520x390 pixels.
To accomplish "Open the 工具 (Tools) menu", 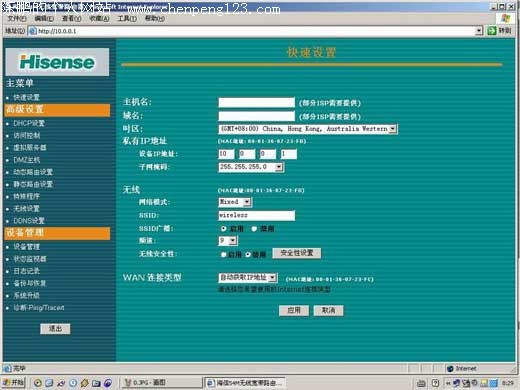I will click(127, 19).
